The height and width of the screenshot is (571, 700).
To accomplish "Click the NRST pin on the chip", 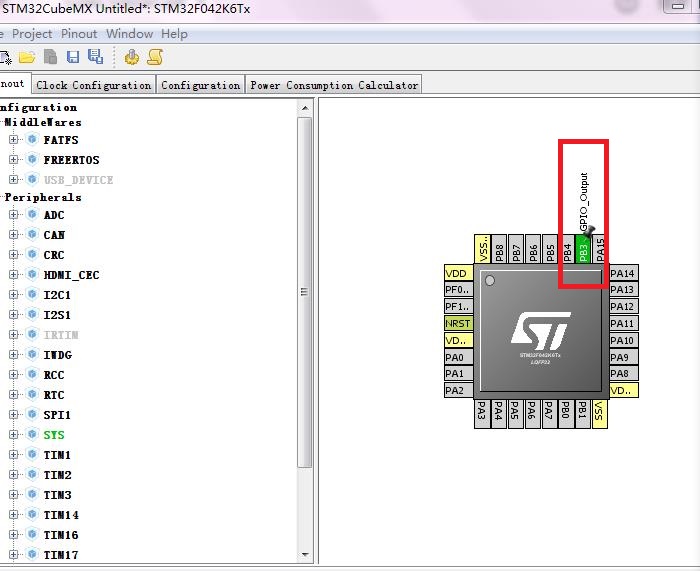I will point(457,323).
